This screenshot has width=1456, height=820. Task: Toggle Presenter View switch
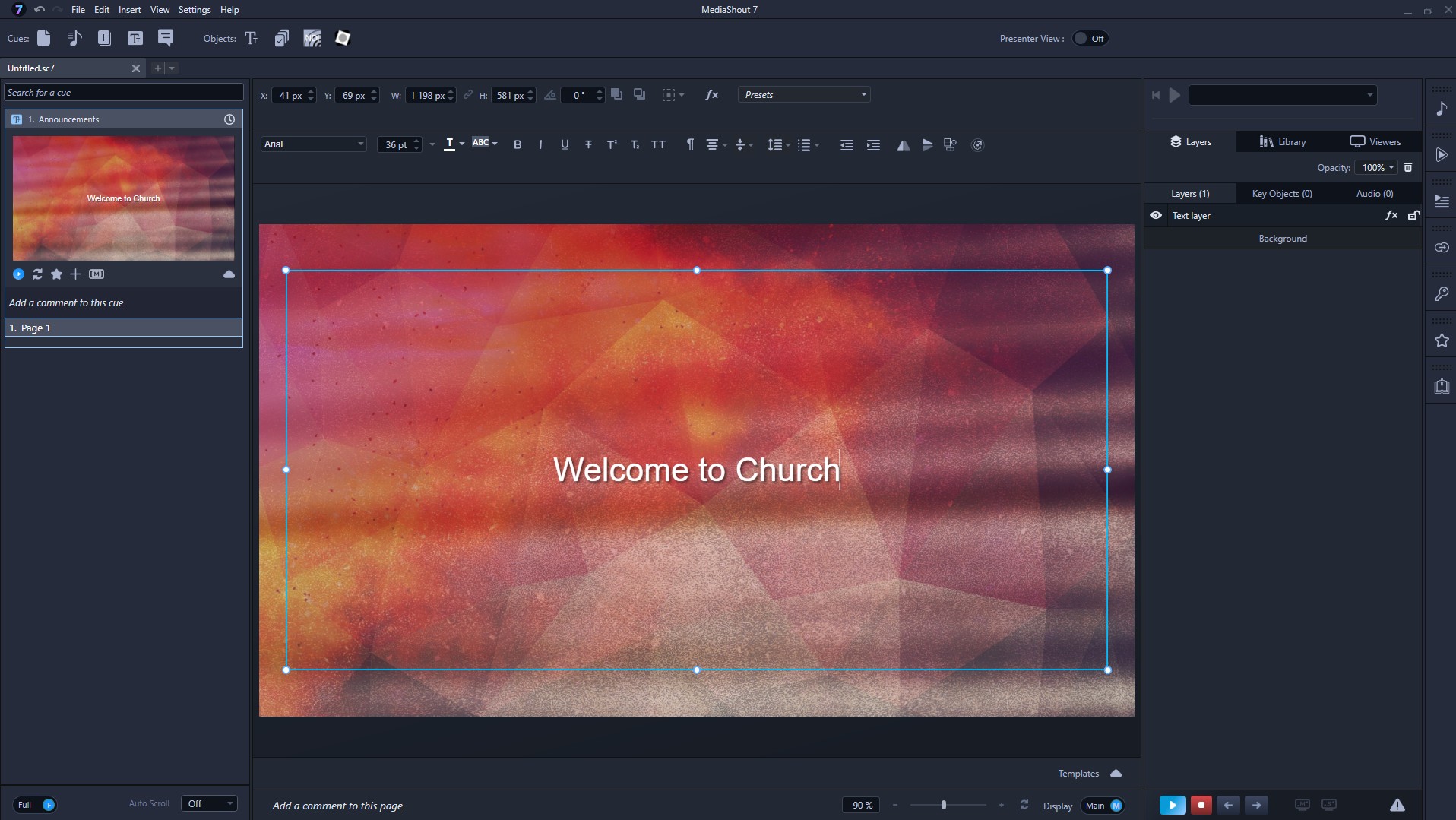pyautogui.click(x=1090, y=39)
